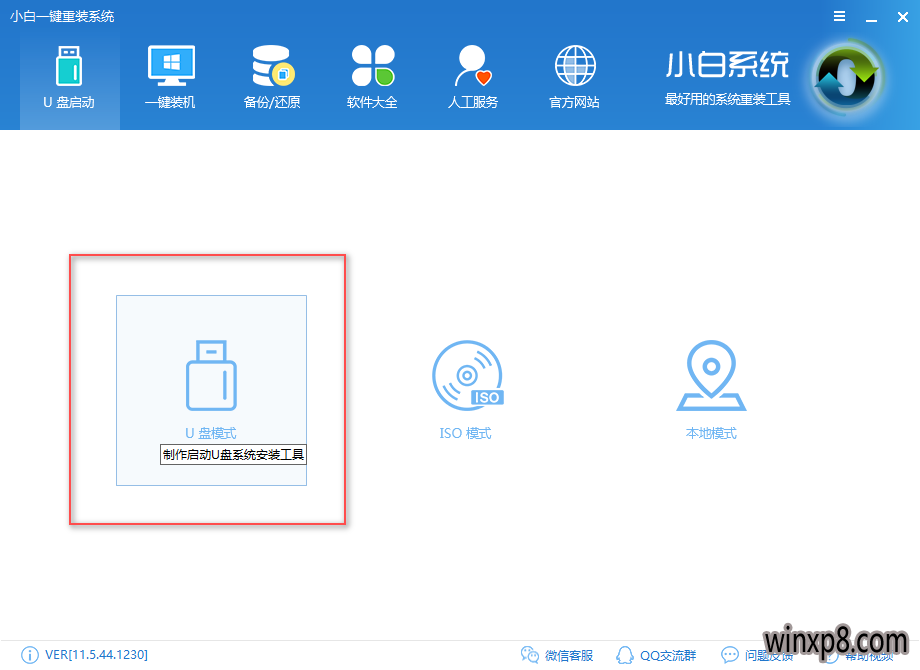Click the 本地模式 label
920x670 pixels.
point(711,433)
